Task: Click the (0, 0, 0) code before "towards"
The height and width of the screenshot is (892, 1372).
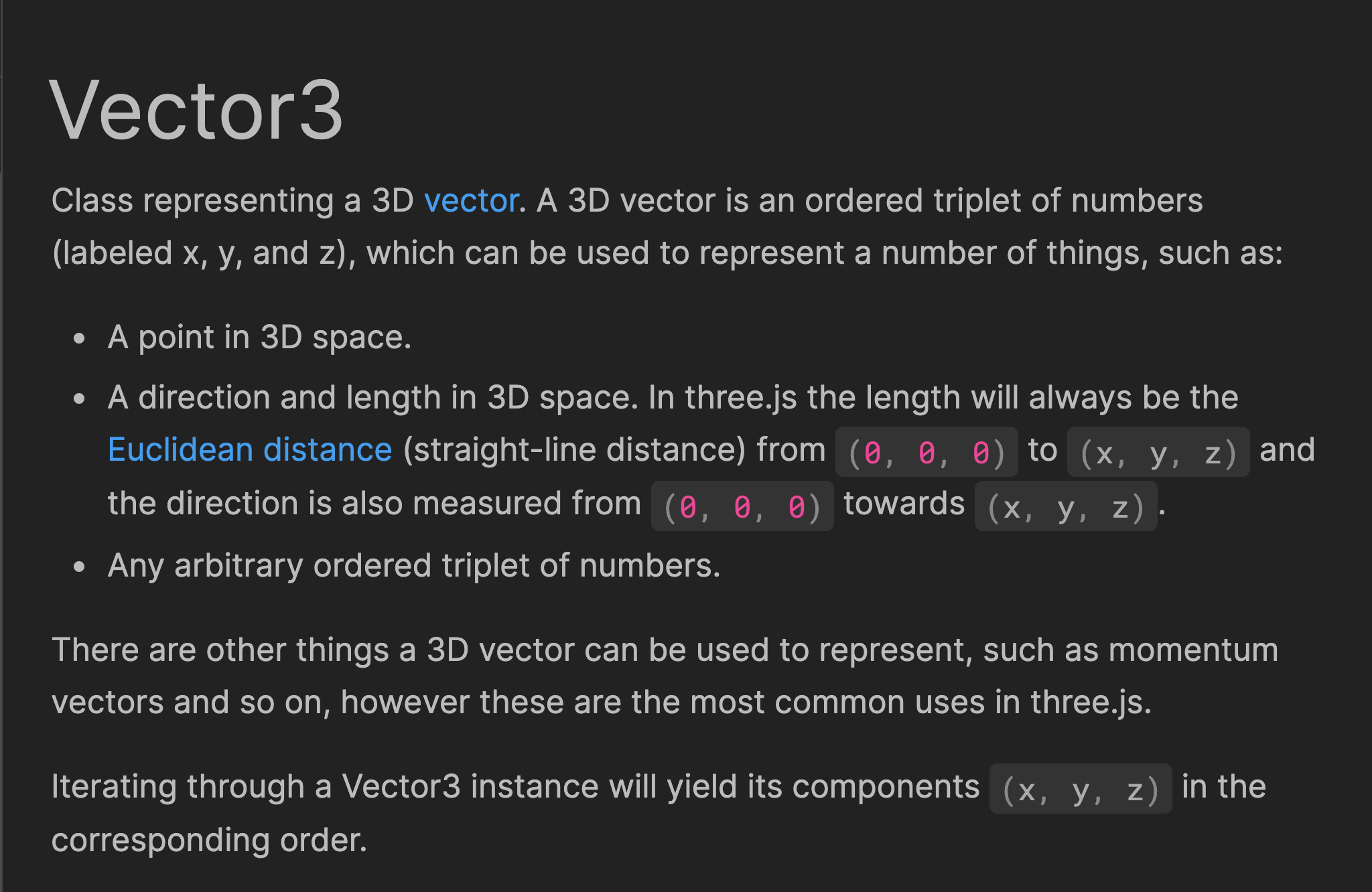Action: click(742, 506)
